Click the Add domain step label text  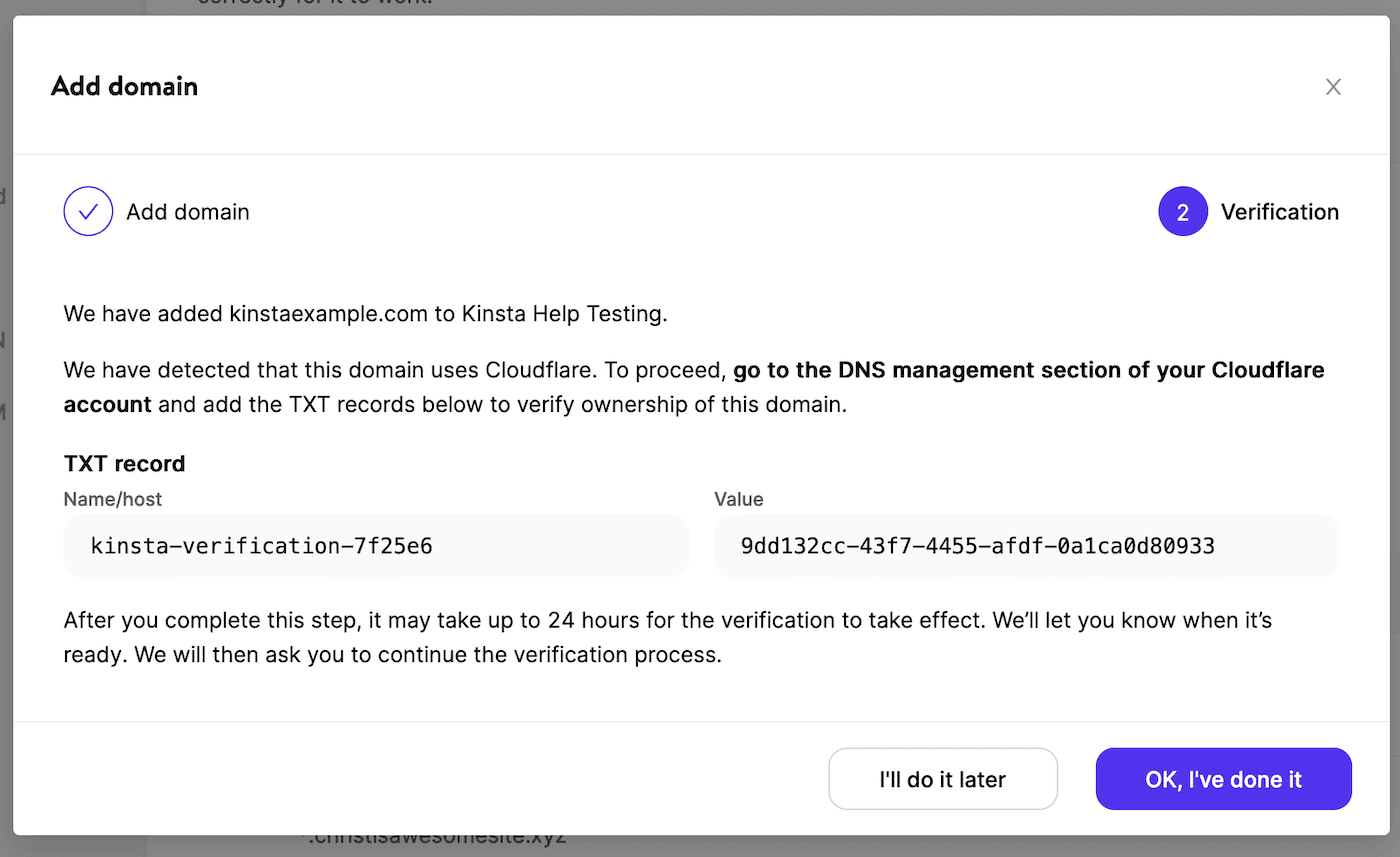(x=188, y=211)
